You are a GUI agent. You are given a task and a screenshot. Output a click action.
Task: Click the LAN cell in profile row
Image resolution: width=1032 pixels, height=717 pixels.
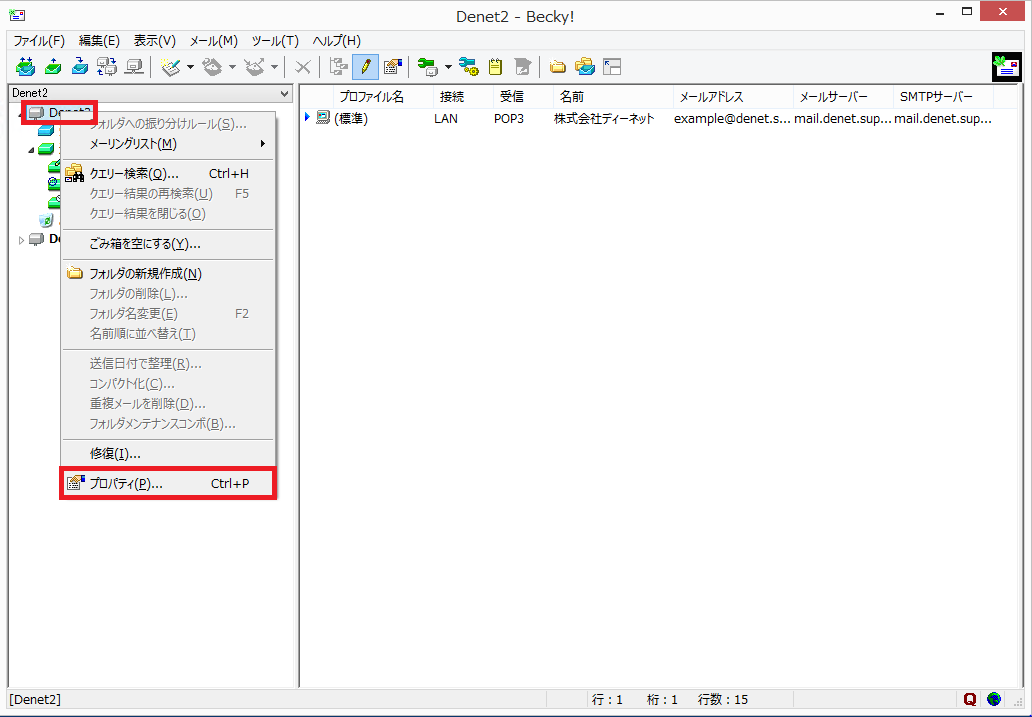[x=446, y=119]
